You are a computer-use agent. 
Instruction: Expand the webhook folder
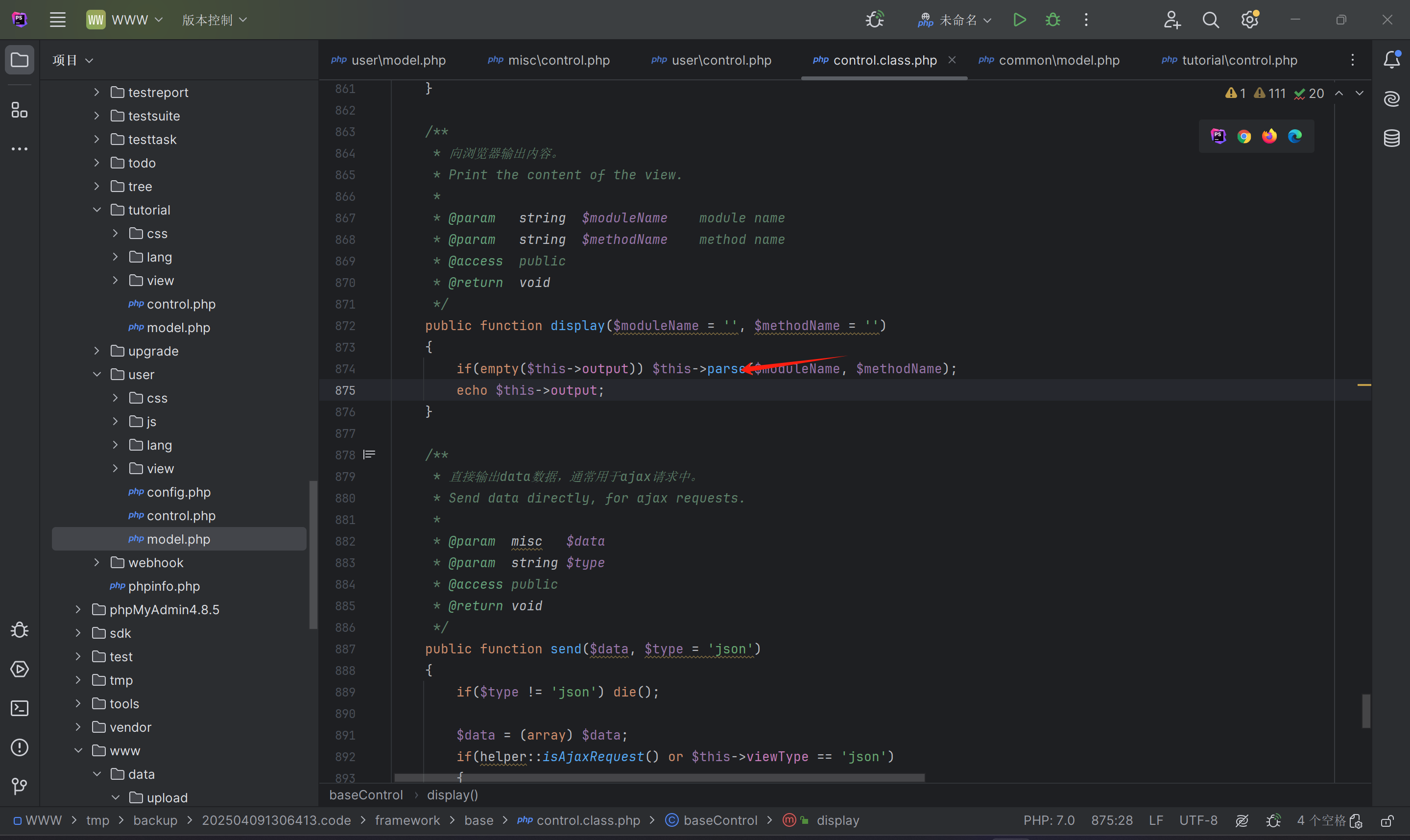(x=97, y=563)
